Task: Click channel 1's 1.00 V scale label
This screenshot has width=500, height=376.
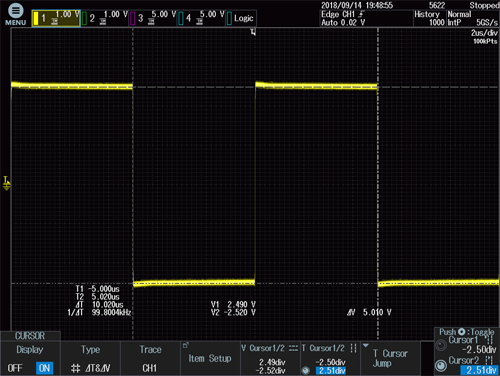Action: (x=68, y=14)
